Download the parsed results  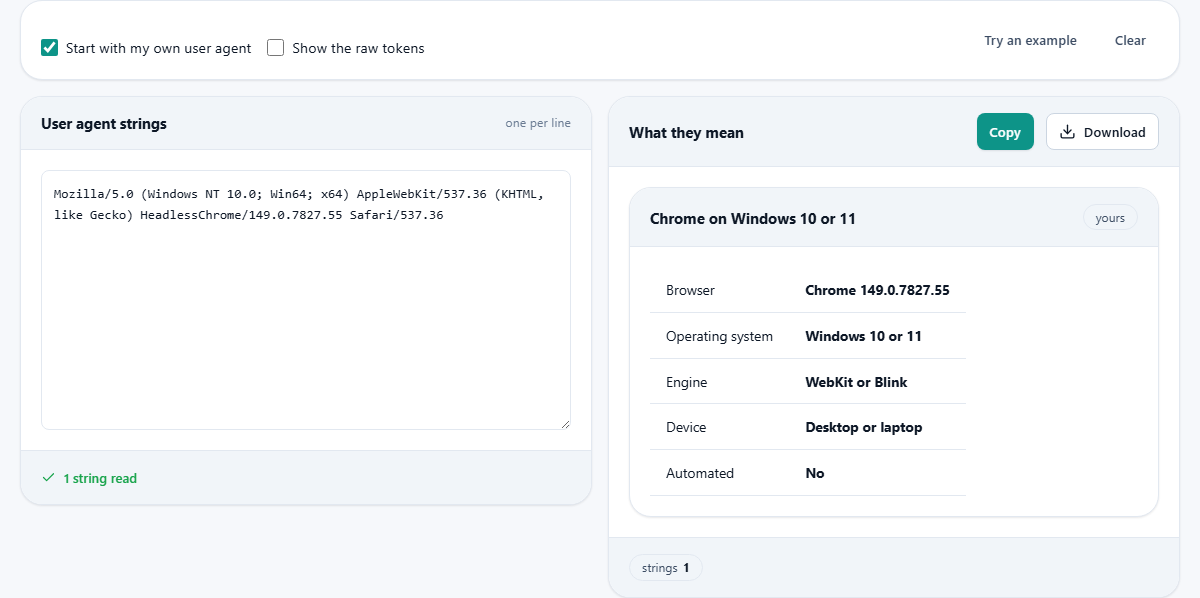[1102, 132]
